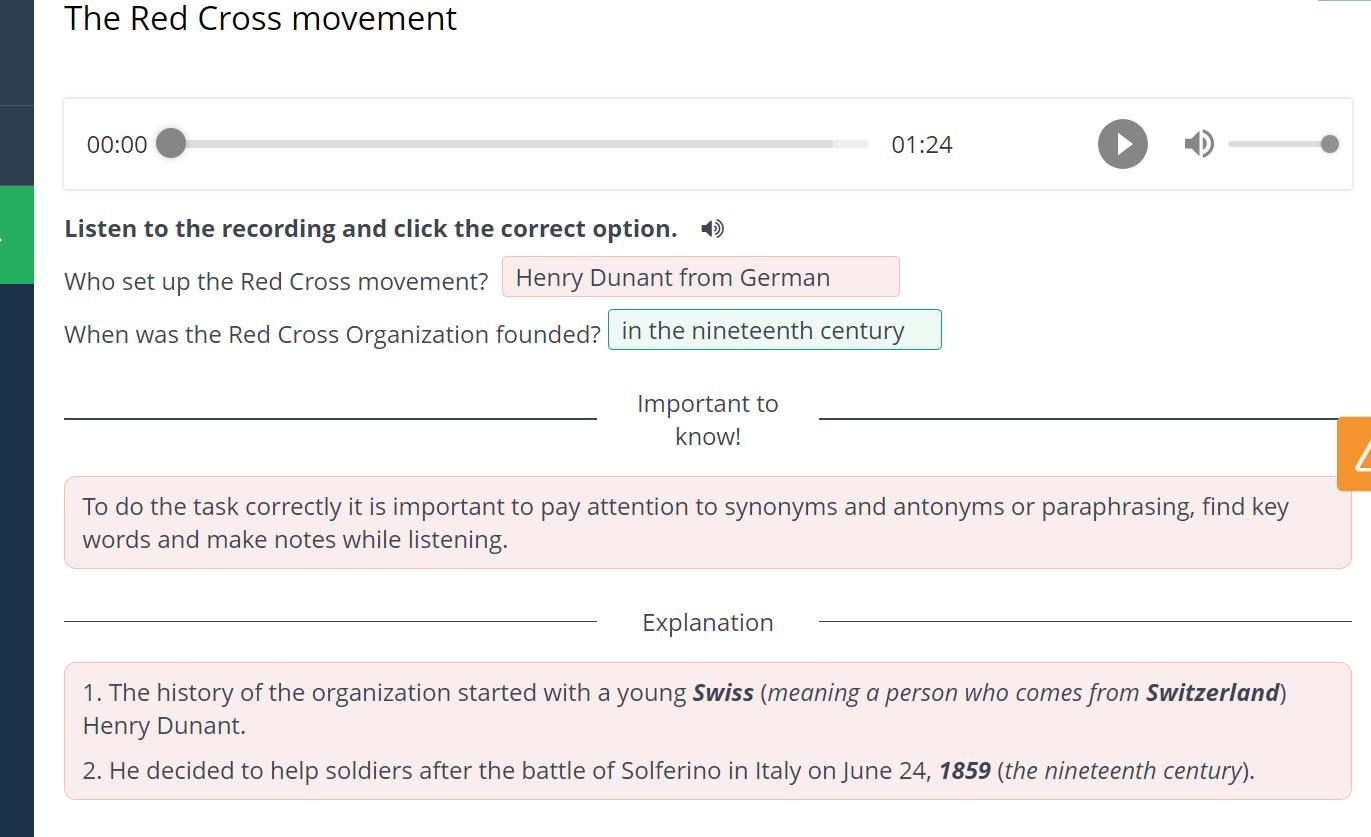Click the middle of the audio progress track
1371x837 pixels.
520,144
